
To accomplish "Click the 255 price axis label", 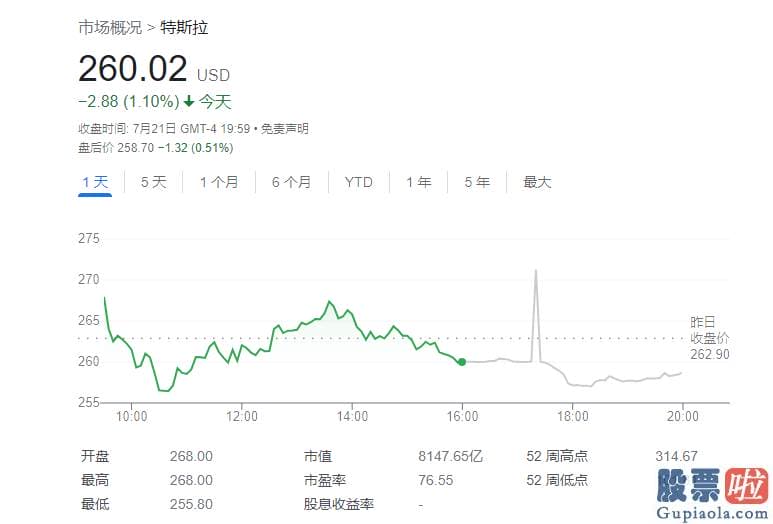I will pos(89,402).
